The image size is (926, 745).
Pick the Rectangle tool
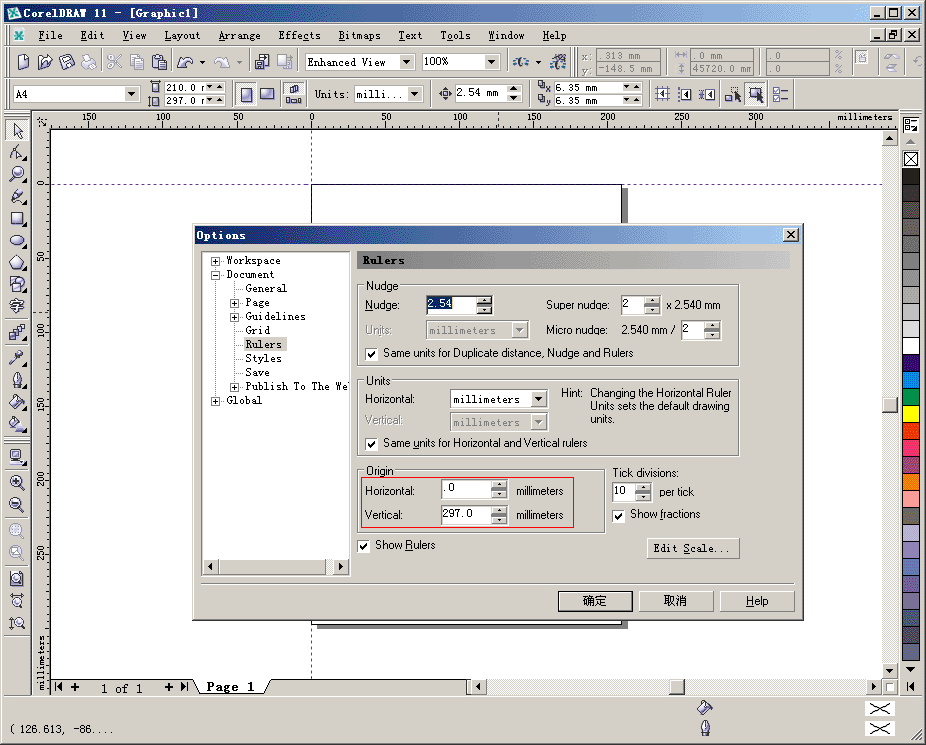coord(18,218)
